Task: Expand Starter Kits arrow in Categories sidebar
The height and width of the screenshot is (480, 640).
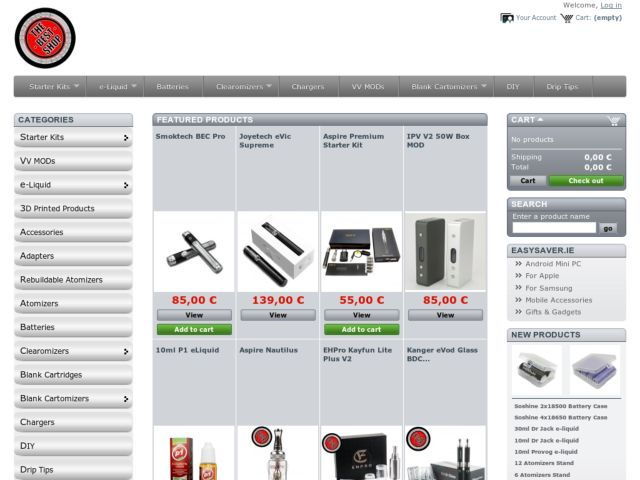Action: tap(126, 138)
